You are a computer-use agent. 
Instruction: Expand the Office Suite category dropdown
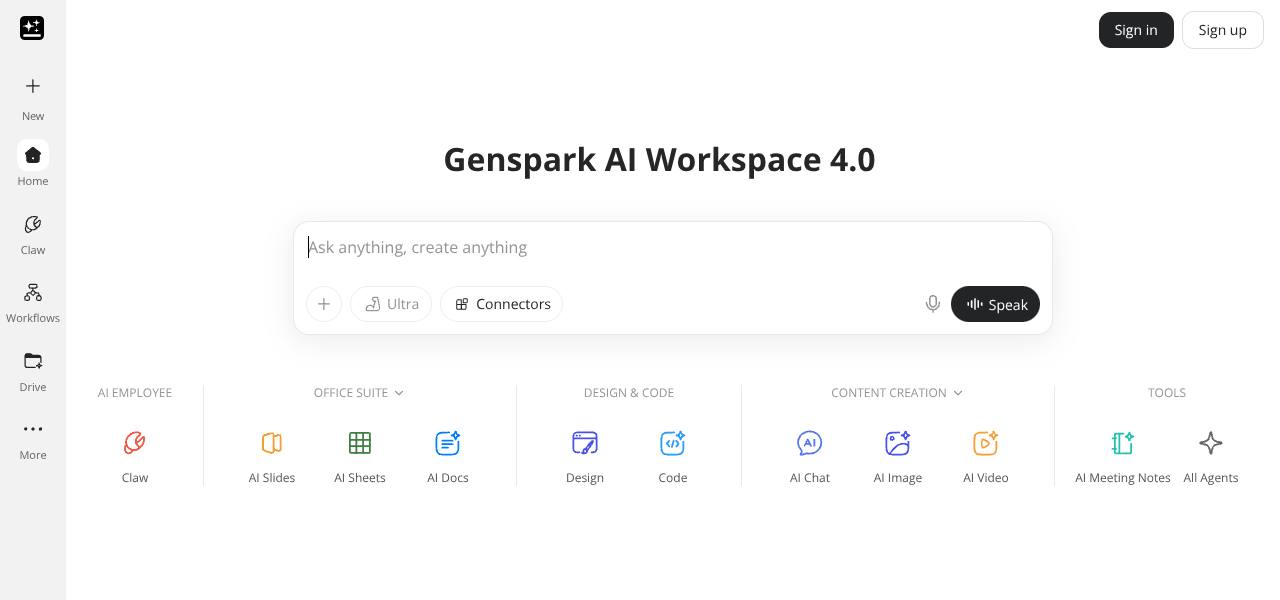(359, 393)
